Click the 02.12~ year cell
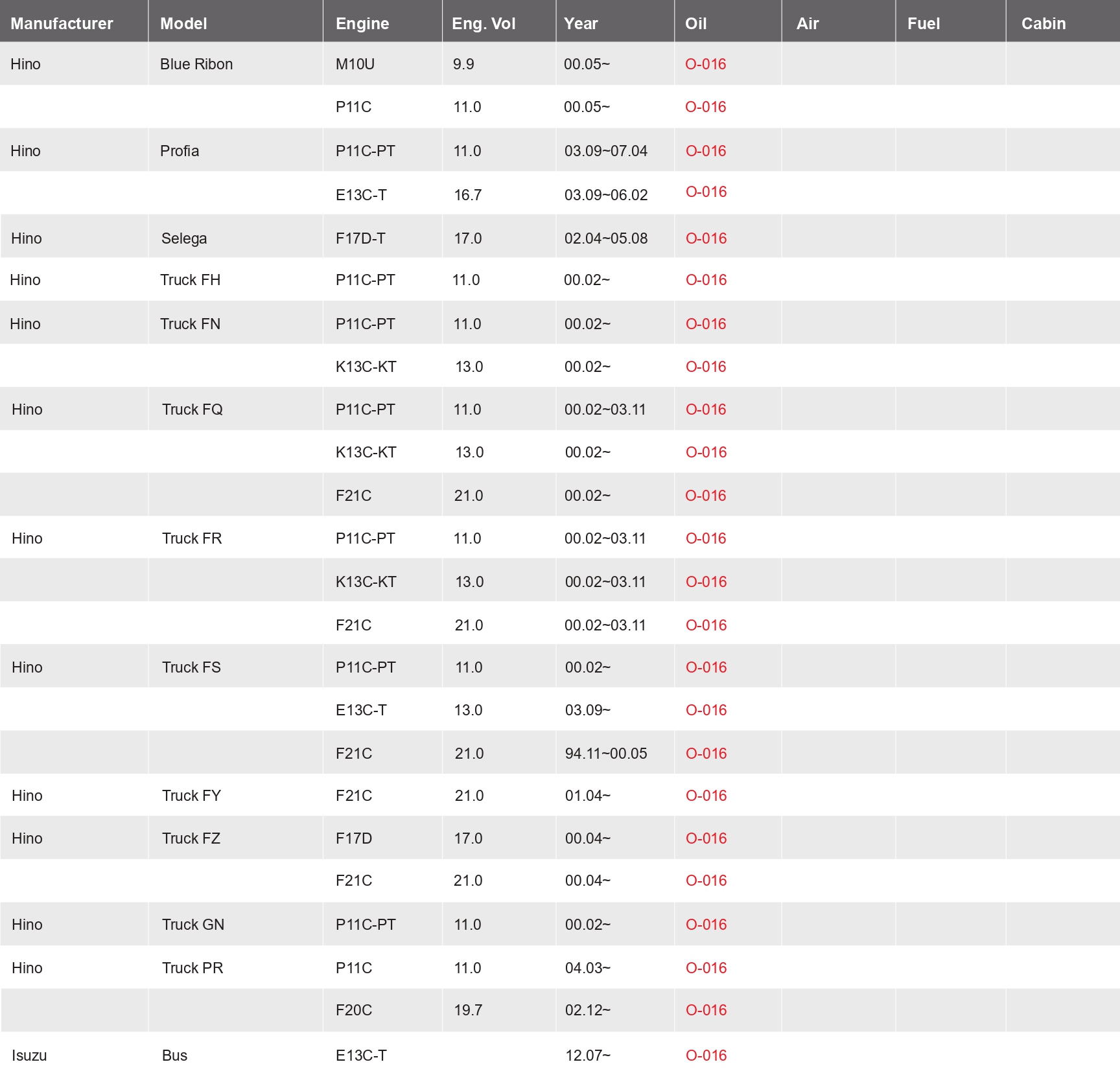The image size is (1120, 1073). [588, 1010]
